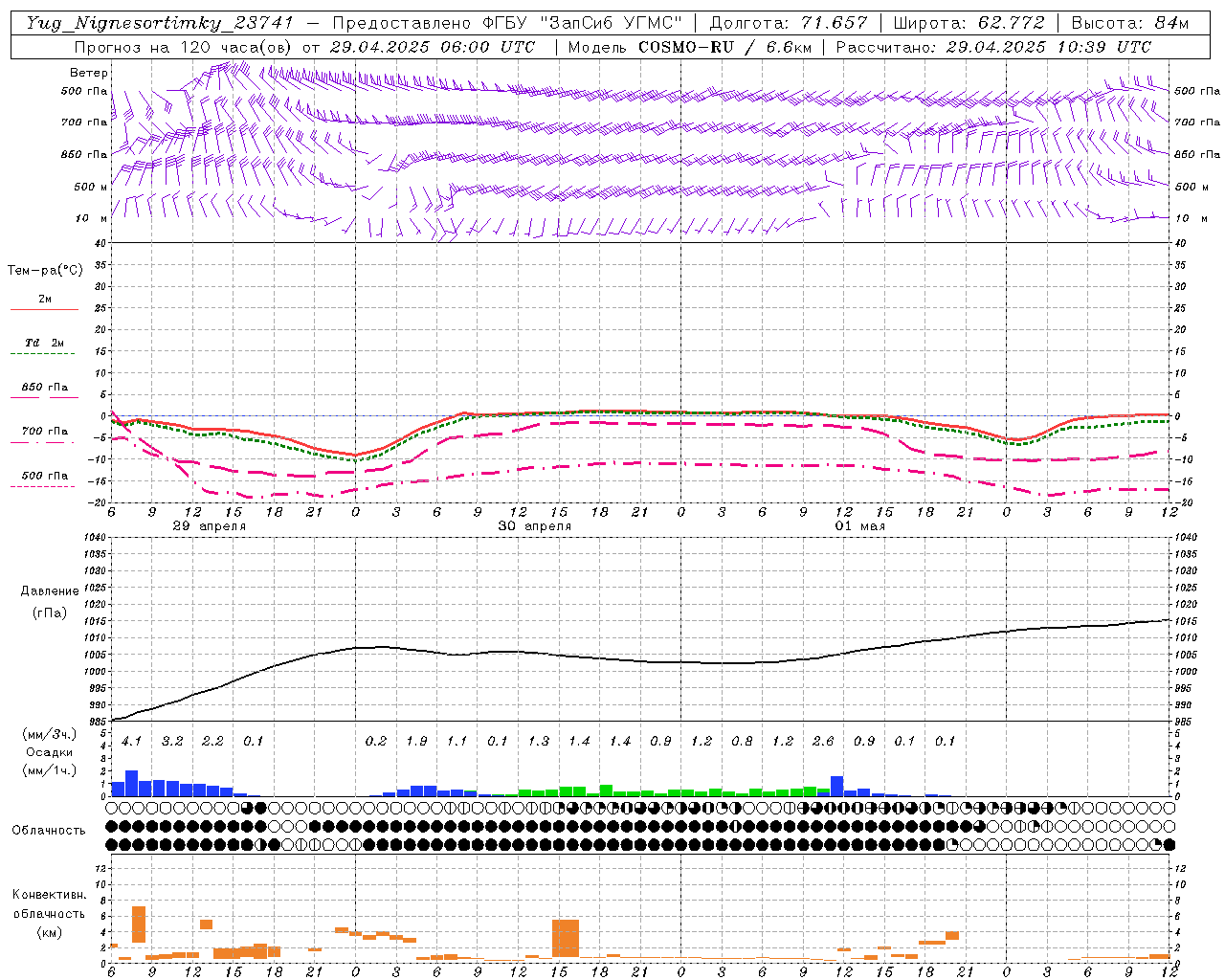
Task: Click the precipitation value 1.3
Action: point(538,741)
